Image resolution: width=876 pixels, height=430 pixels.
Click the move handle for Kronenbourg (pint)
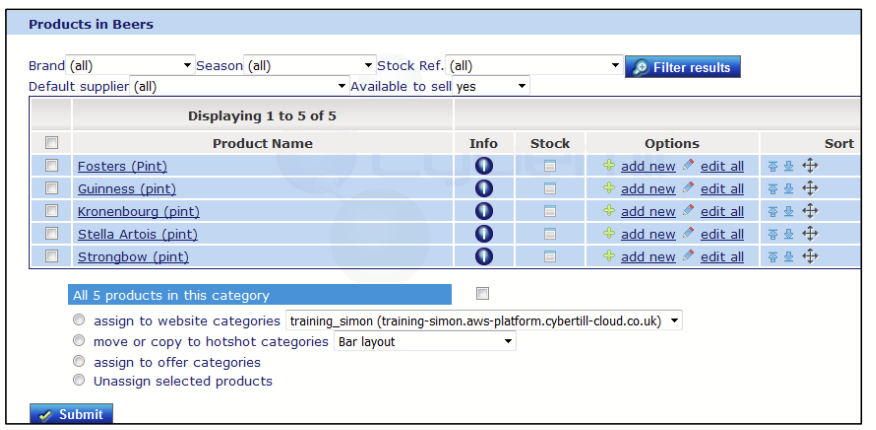click(x=810, y=211)
